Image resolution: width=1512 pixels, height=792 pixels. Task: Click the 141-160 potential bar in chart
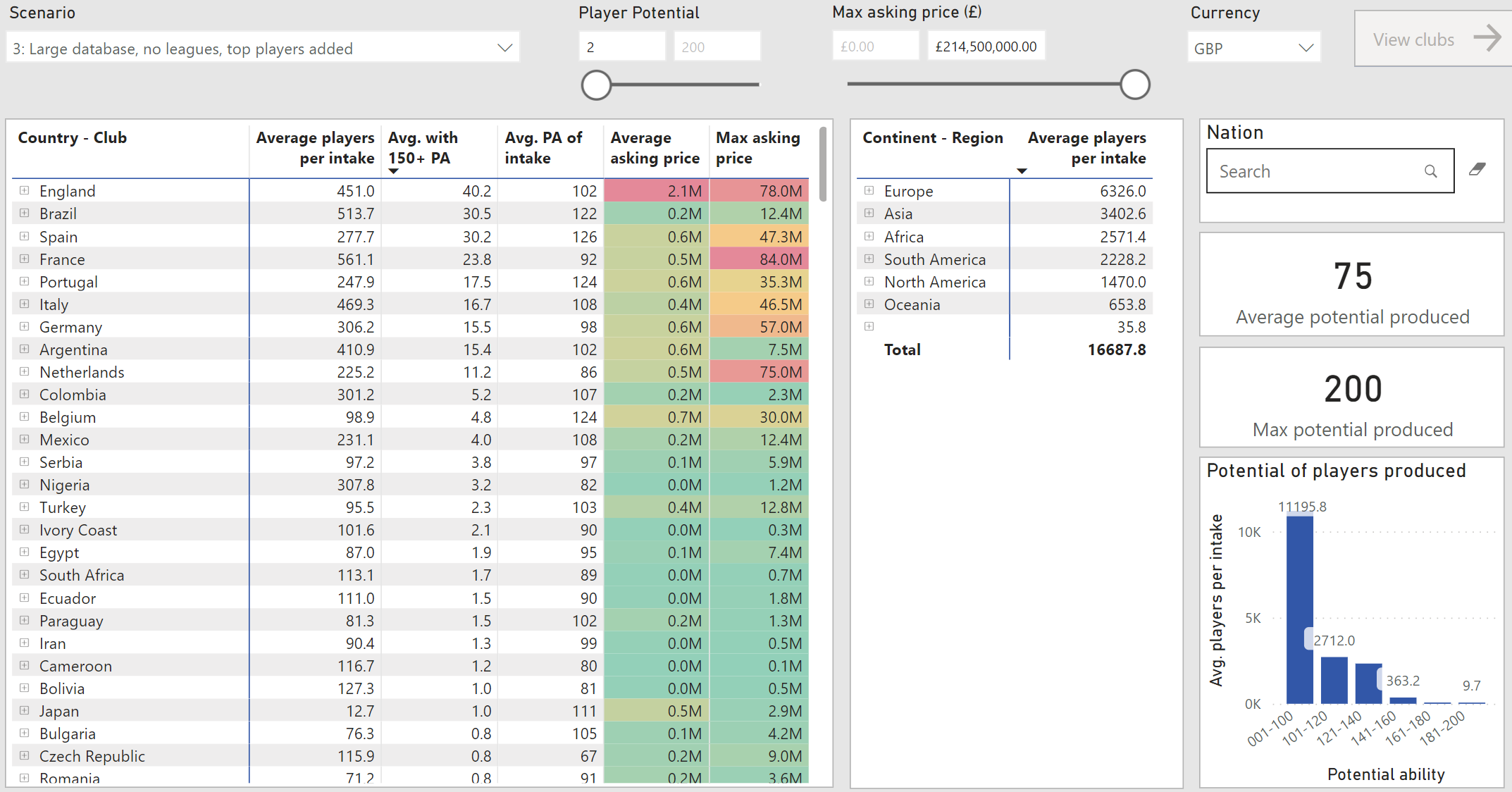[x=1403, y=700]
